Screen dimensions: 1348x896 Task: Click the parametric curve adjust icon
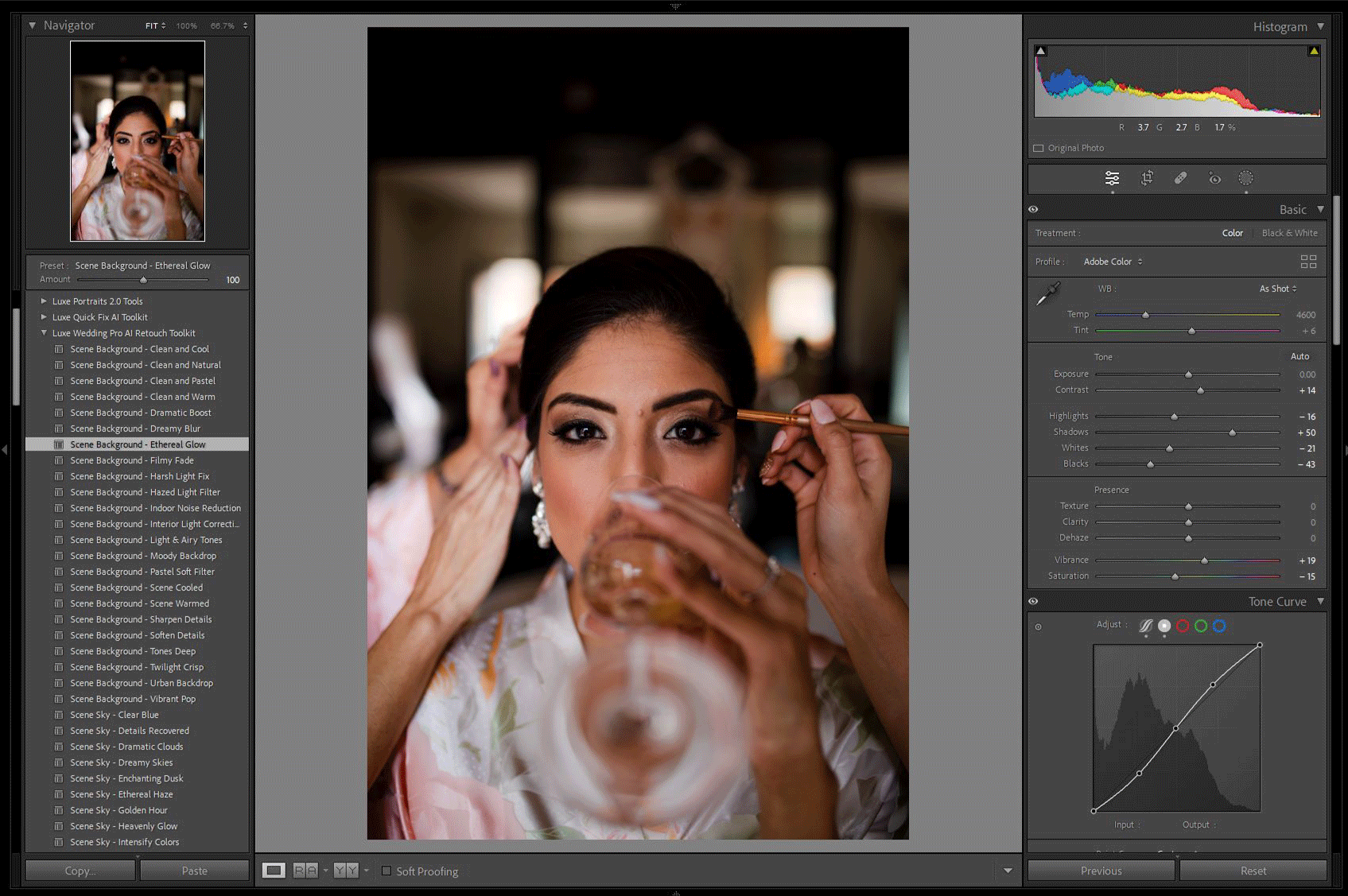click(x=1146, y=626)
